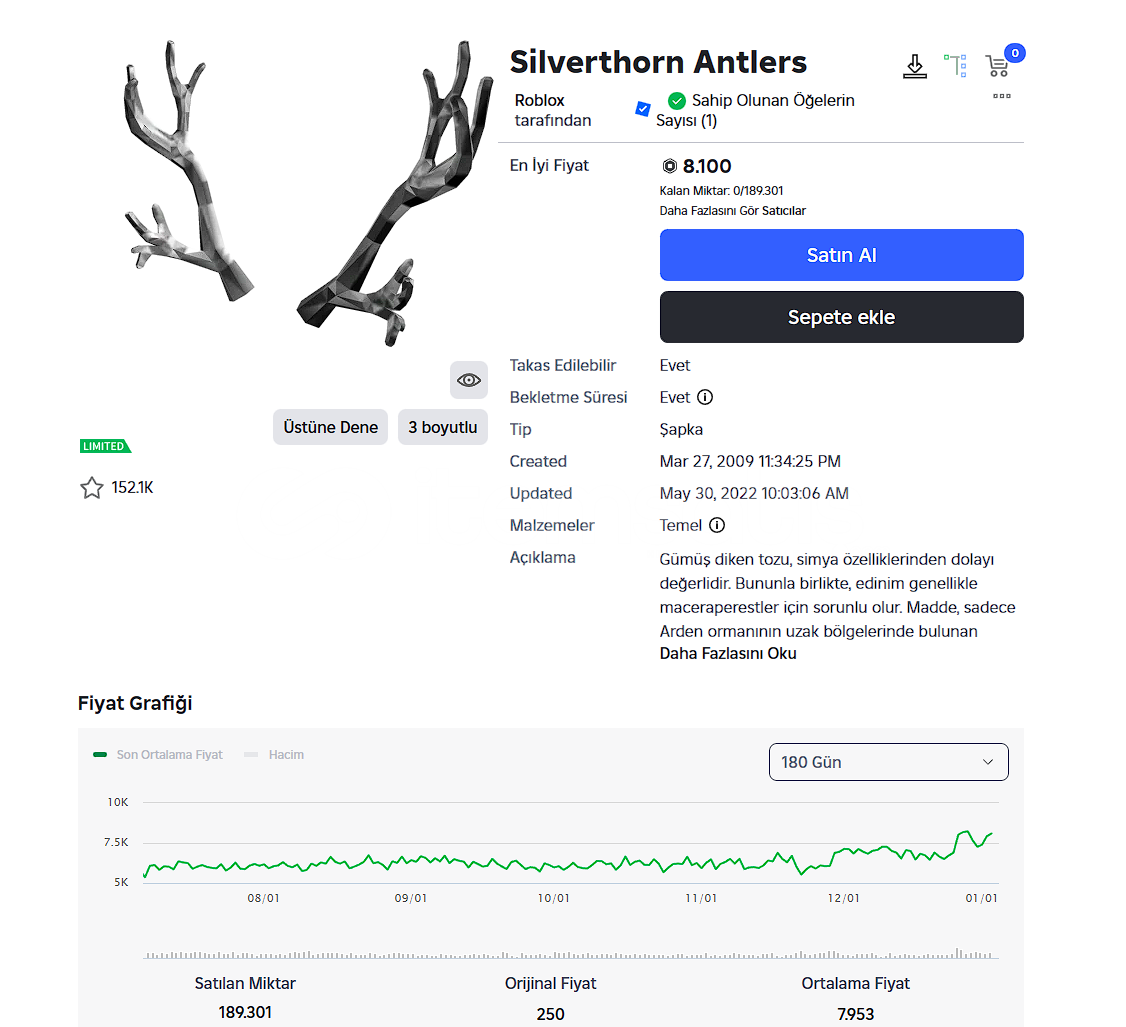
Task: Switch to the 3 boyutlu view
Action: click(x=443, y=427)
